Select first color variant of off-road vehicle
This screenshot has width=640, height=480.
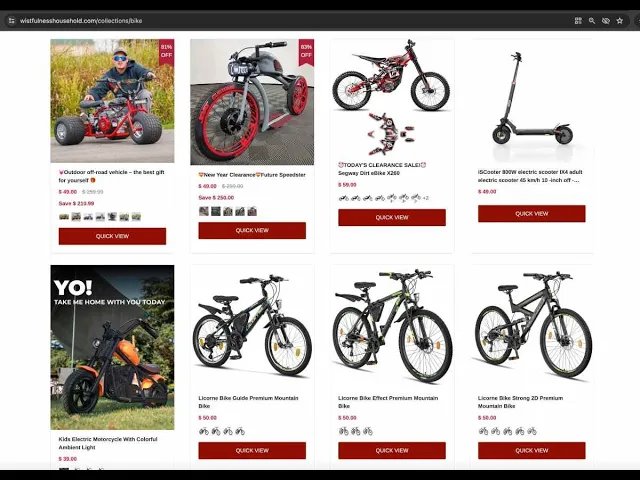(x=64, y=217)
